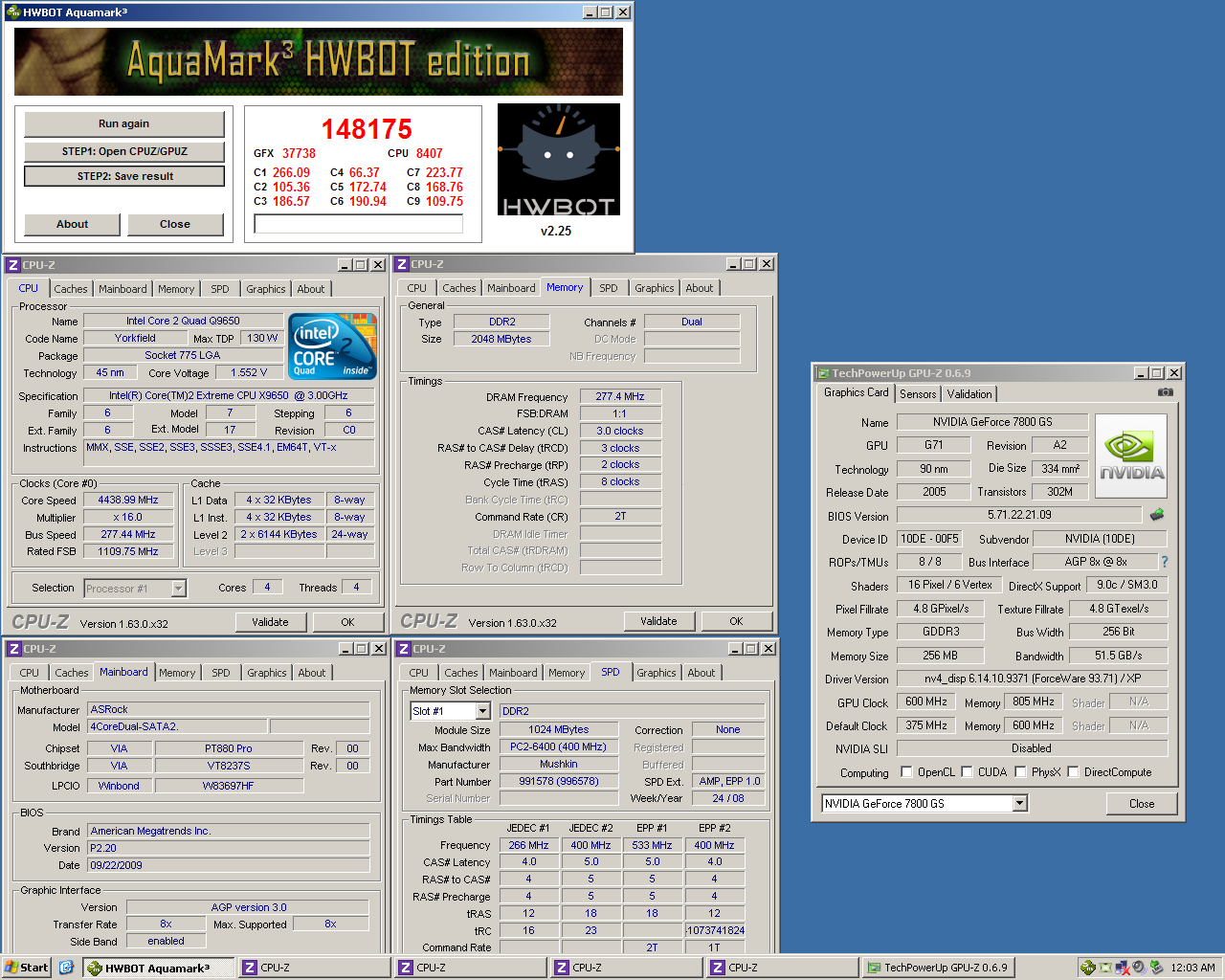Click the PC2-6400 (400 MHz) bandwidth field

tap(559, 746)
